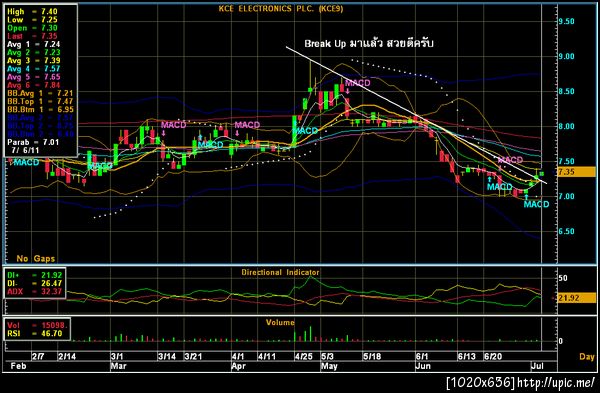The width and height of the screenshot is (600, 393).
Task: Click the High = 7.40 legend row
Action: point(32,12)
